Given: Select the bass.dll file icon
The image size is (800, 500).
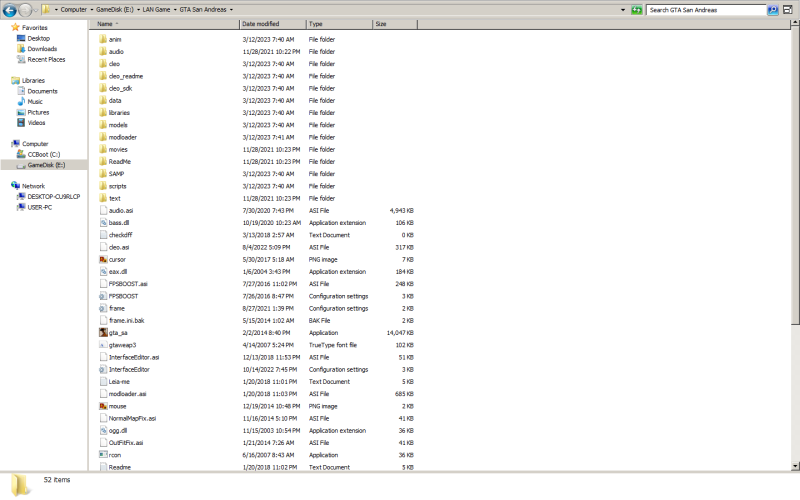Looking at the screenshot, I should [103, 223].
